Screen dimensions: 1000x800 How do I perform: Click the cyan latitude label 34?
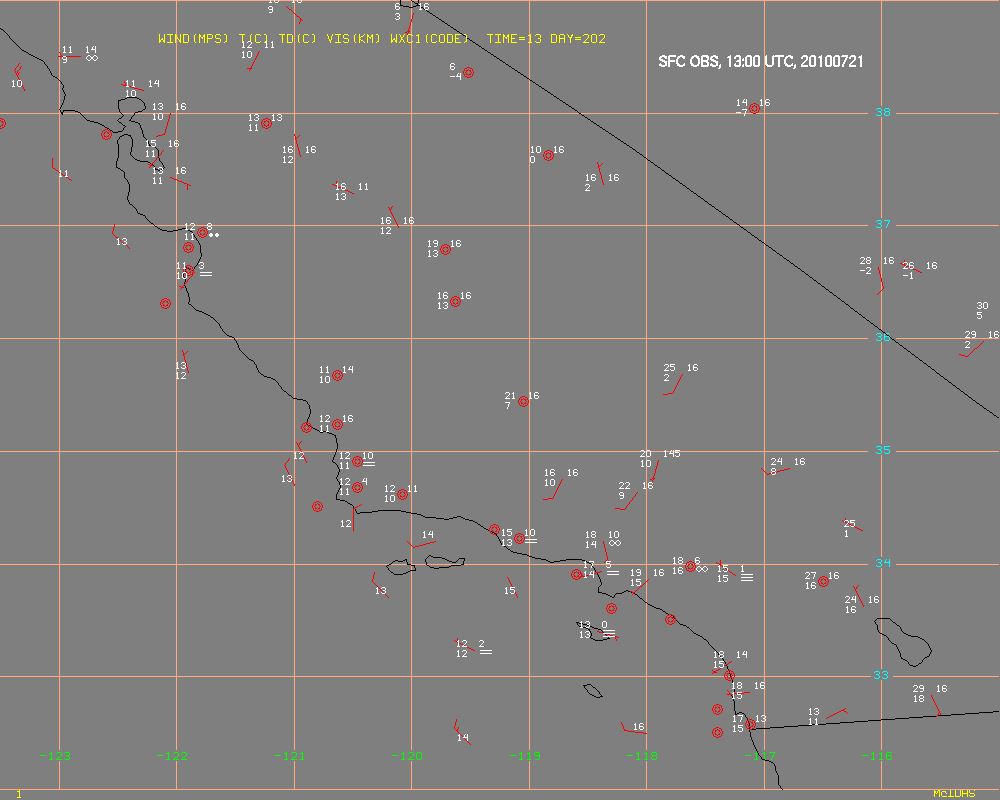[x=882, y=563]
